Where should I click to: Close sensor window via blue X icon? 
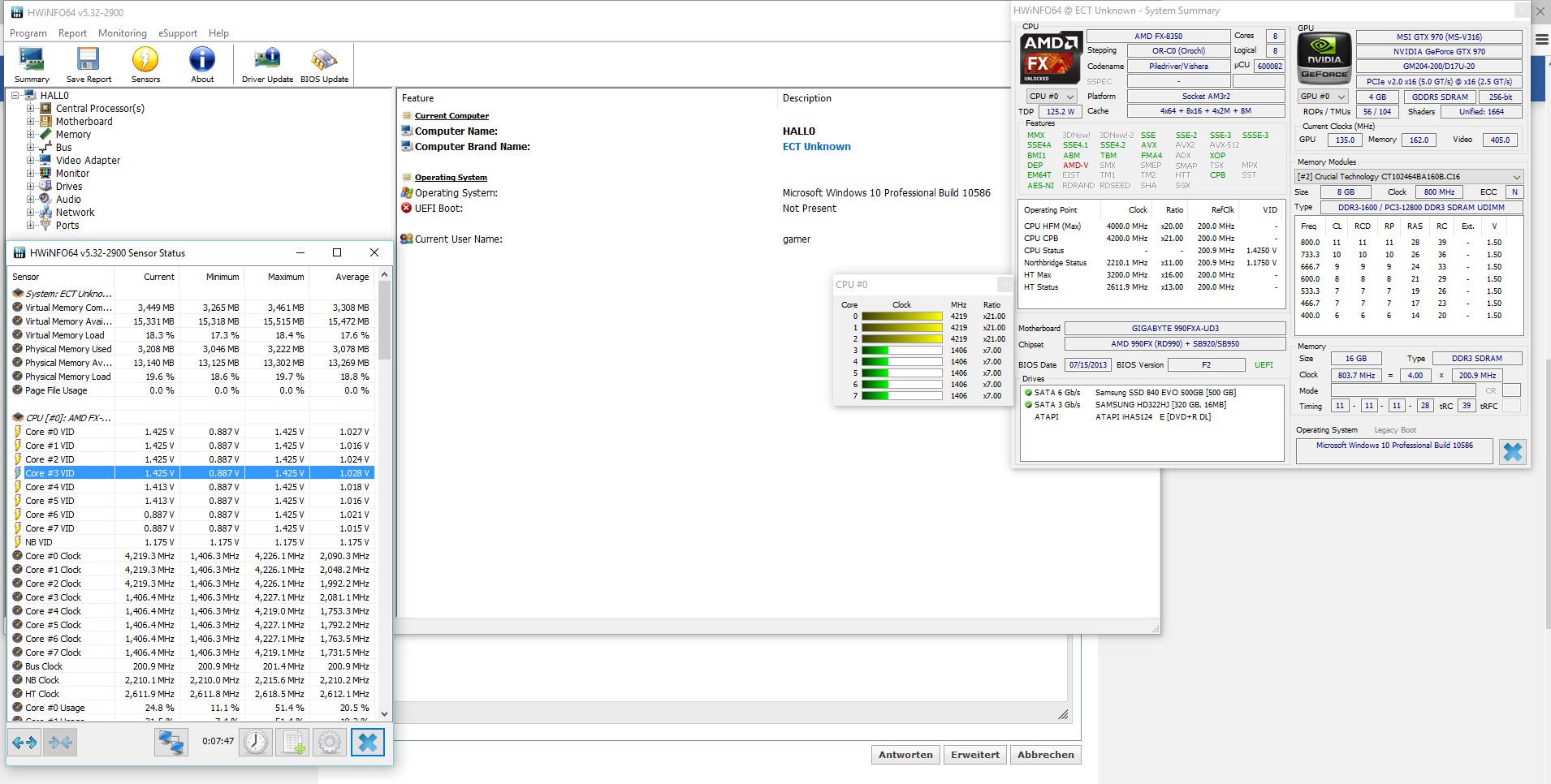point(368,742)
